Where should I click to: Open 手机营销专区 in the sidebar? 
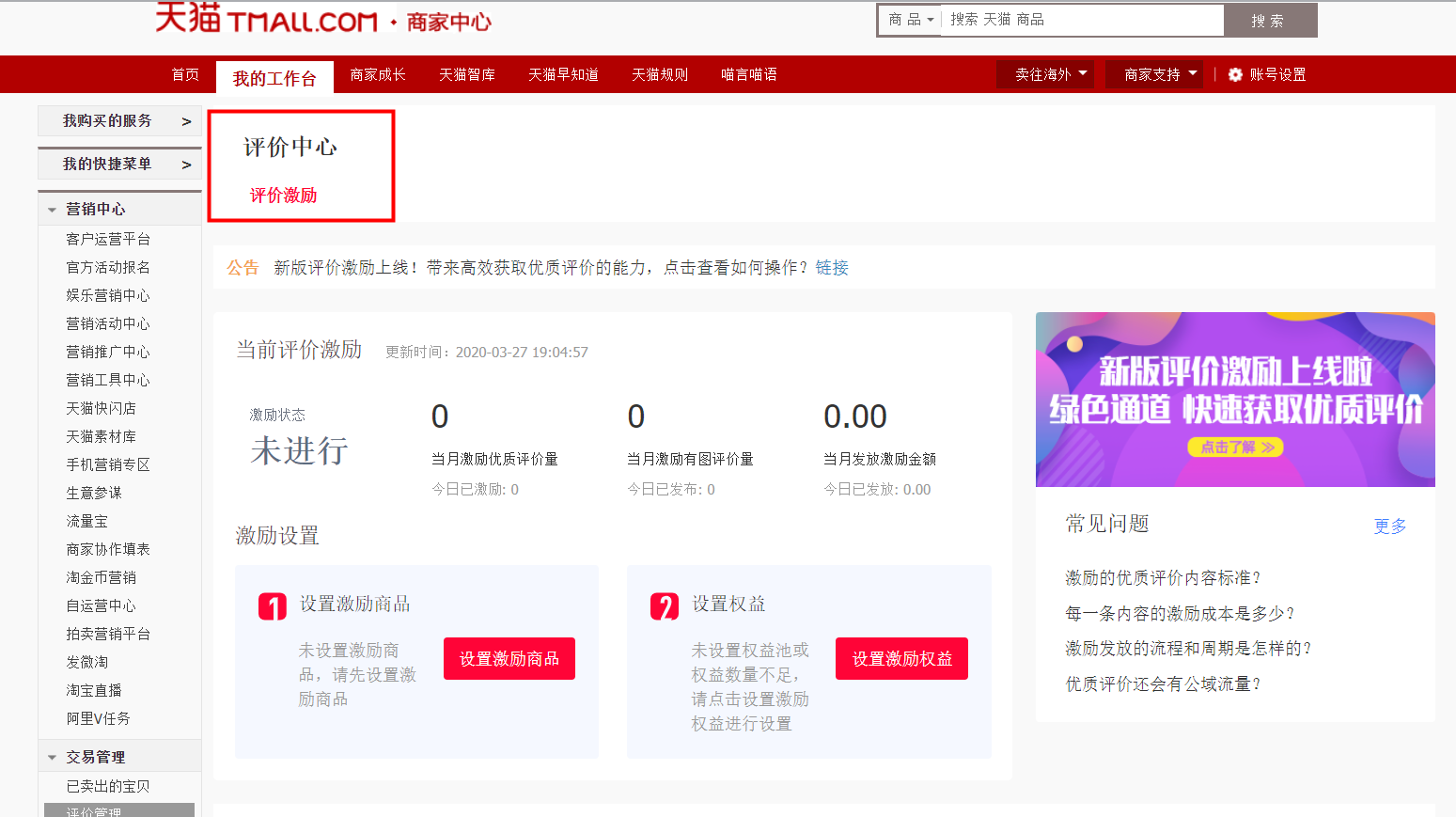pos(108,464)
